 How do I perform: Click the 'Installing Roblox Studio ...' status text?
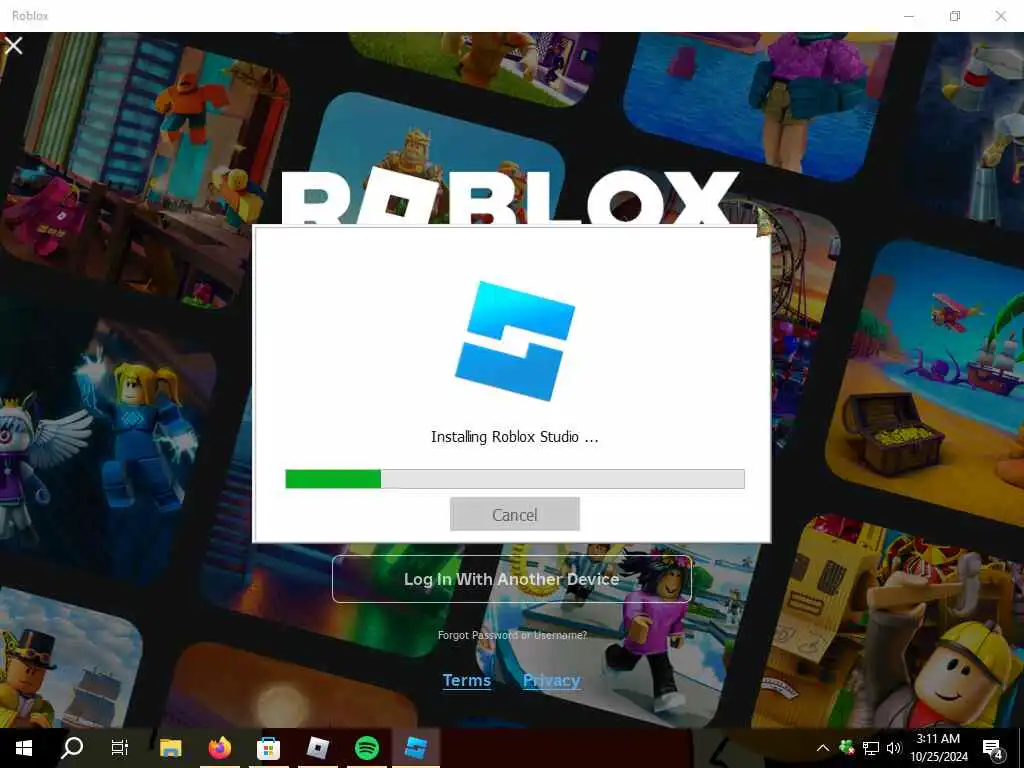tap(515, 437)
